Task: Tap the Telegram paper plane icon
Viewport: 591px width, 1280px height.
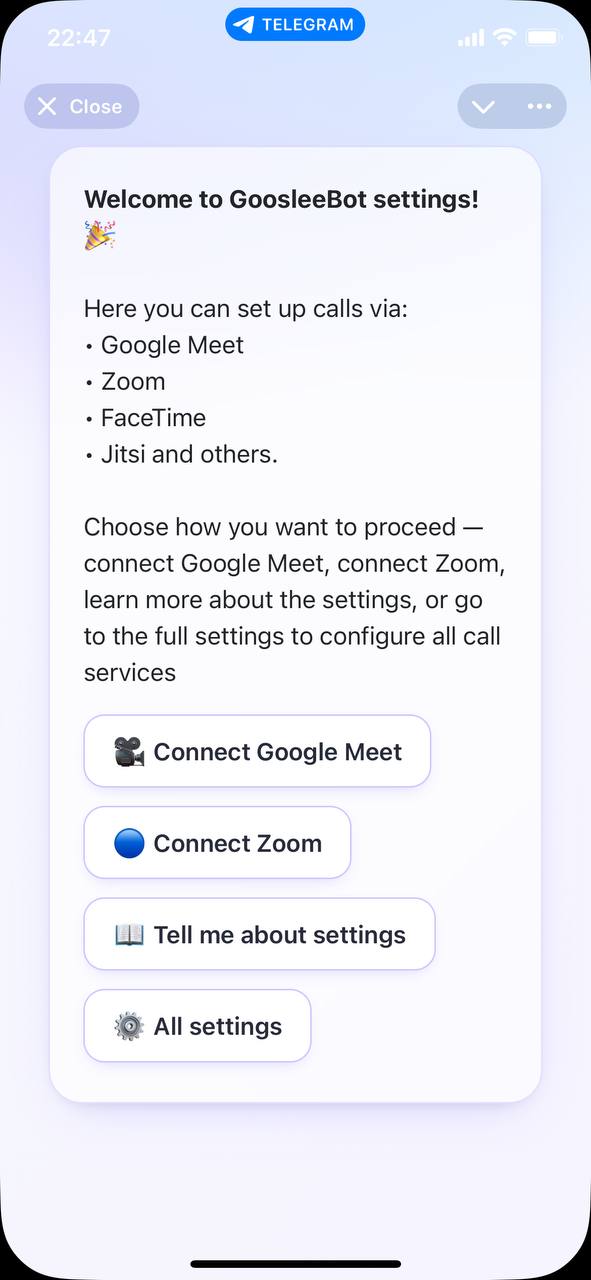Action: [x=243, y=25]
